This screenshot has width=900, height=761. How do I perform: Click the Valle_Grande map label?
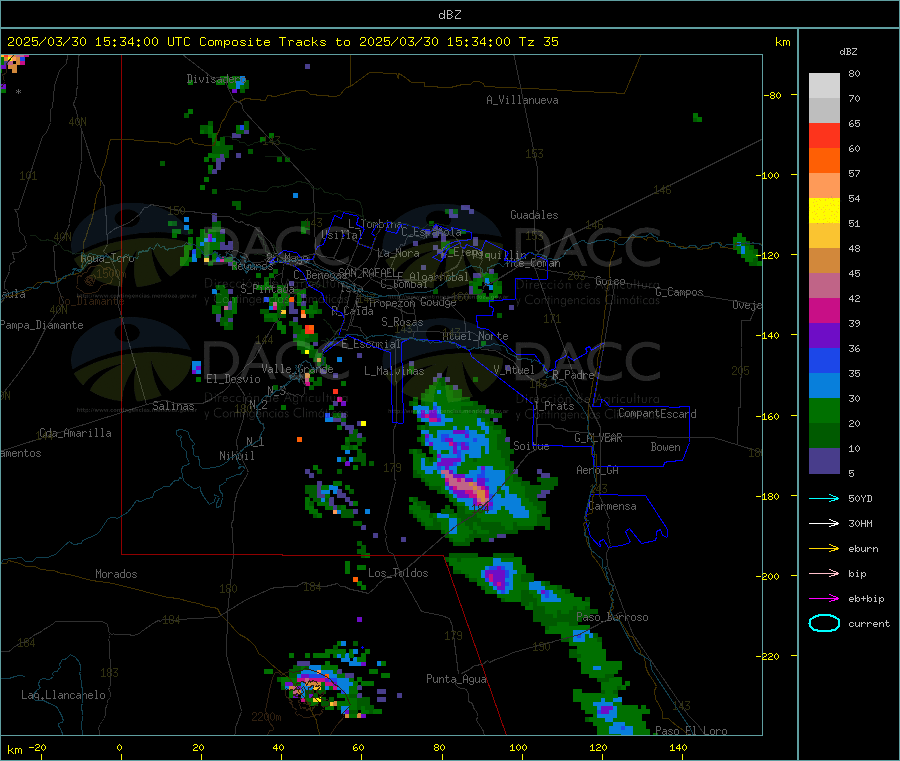[297, 369]
